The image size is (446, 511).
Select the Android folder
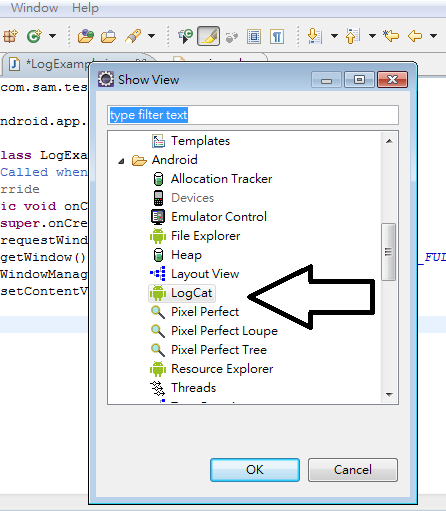tap(174, 160)
